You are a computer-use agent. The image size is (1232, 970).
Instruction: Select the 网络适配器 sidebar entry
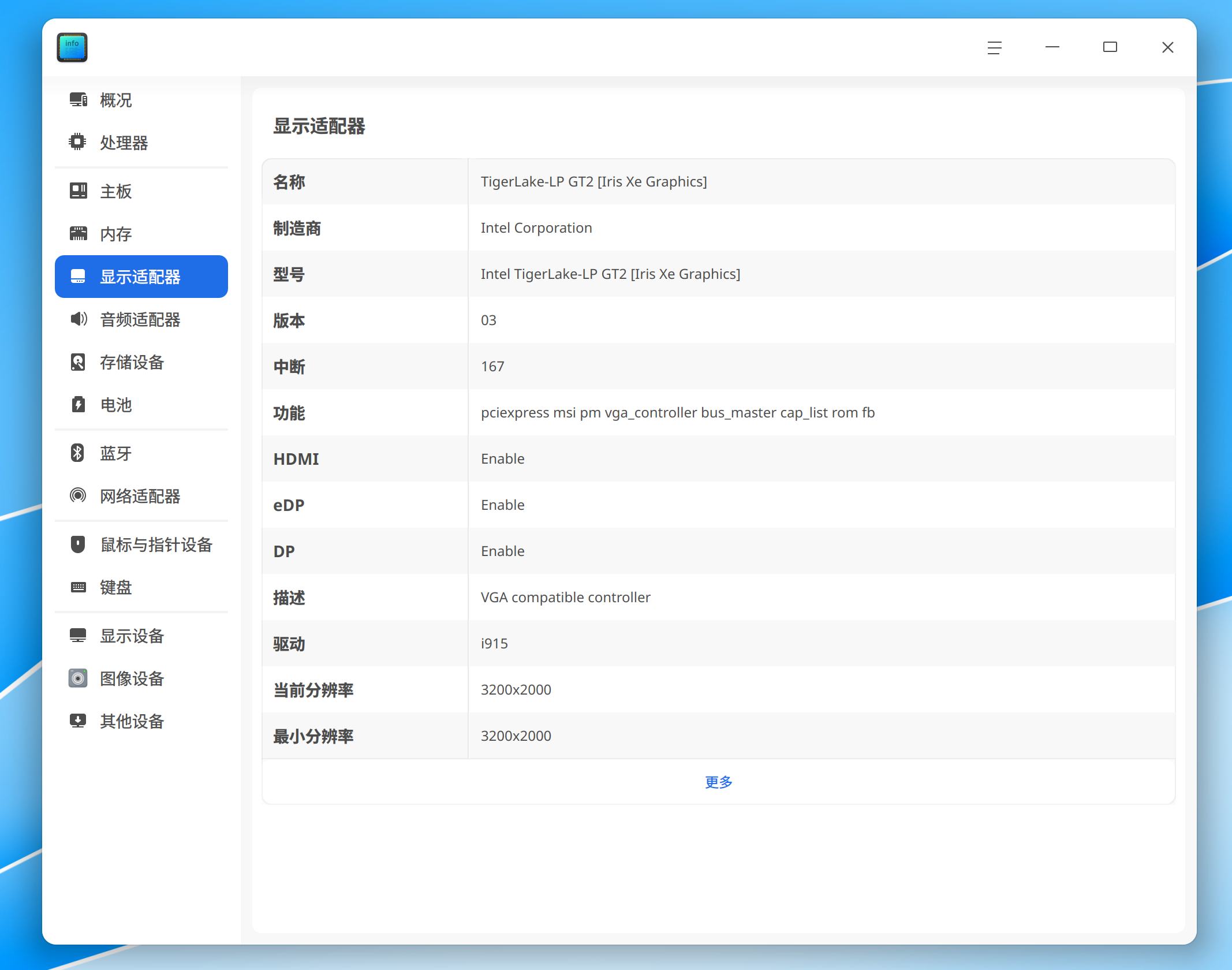click(x=141, y=495)
